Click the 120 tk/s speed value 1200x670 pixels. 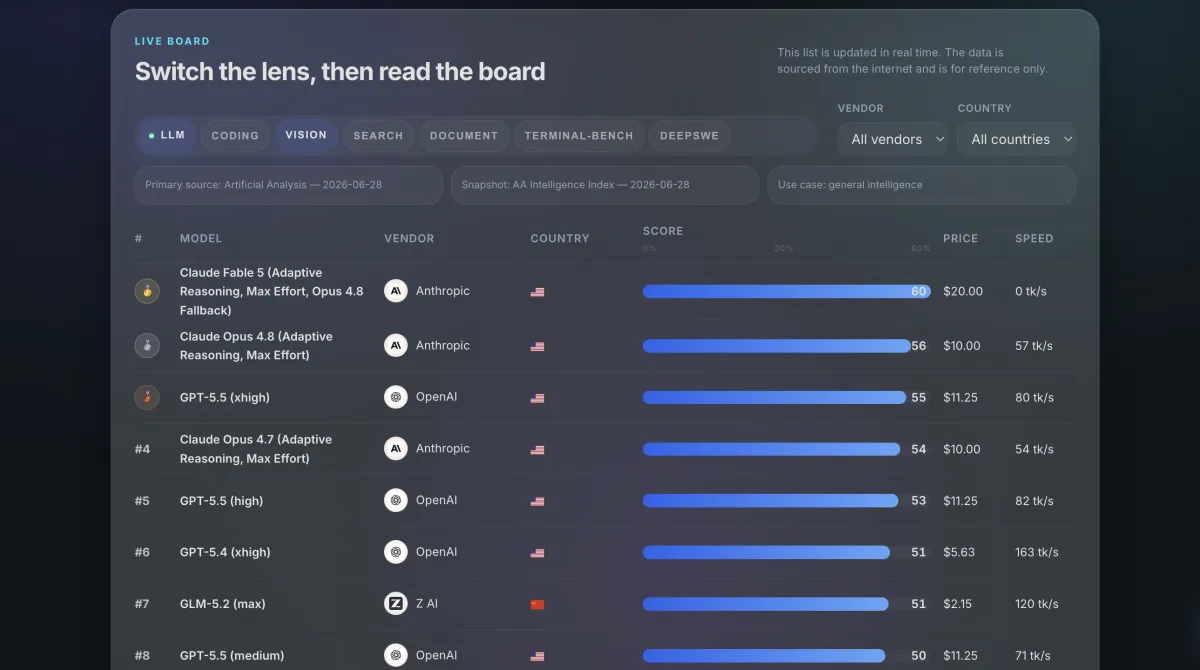[x=1037, y=604]
